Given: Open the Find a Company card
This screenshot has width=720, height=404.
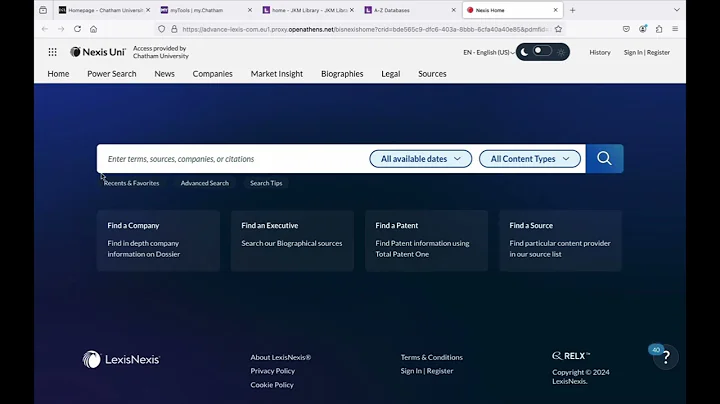Looking at the screenshot, I should (158, 241).
